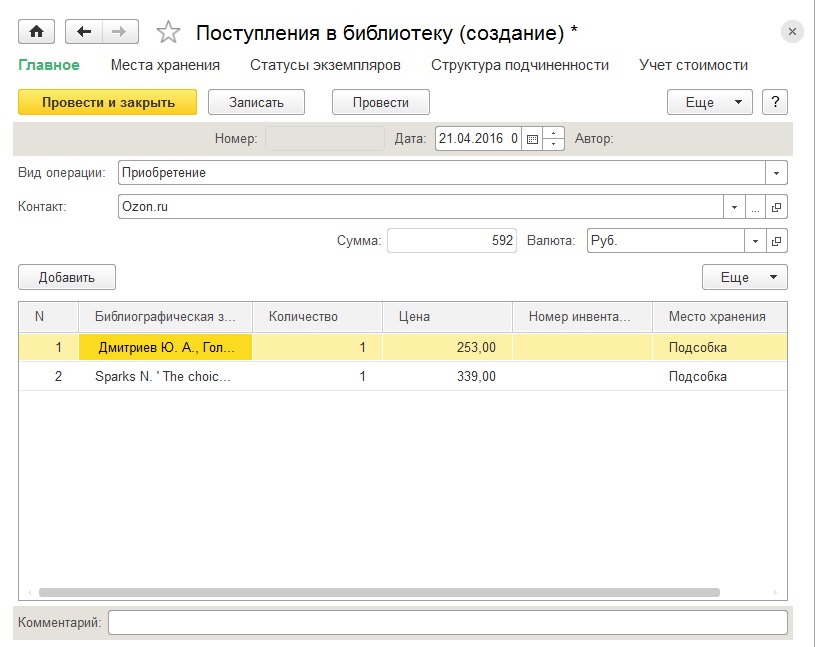815x647 pixels.
Task: Click the Валюта field with Руб.
Action: [666, 241]
